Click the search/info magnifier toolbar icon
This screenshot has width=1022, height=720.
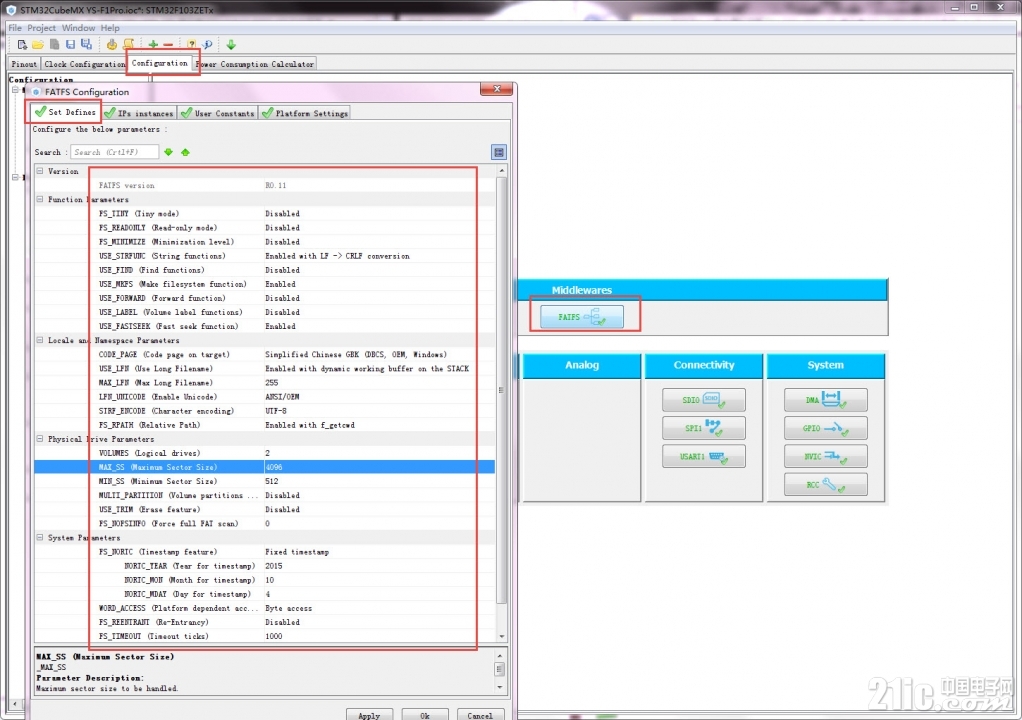click(207, 44)
